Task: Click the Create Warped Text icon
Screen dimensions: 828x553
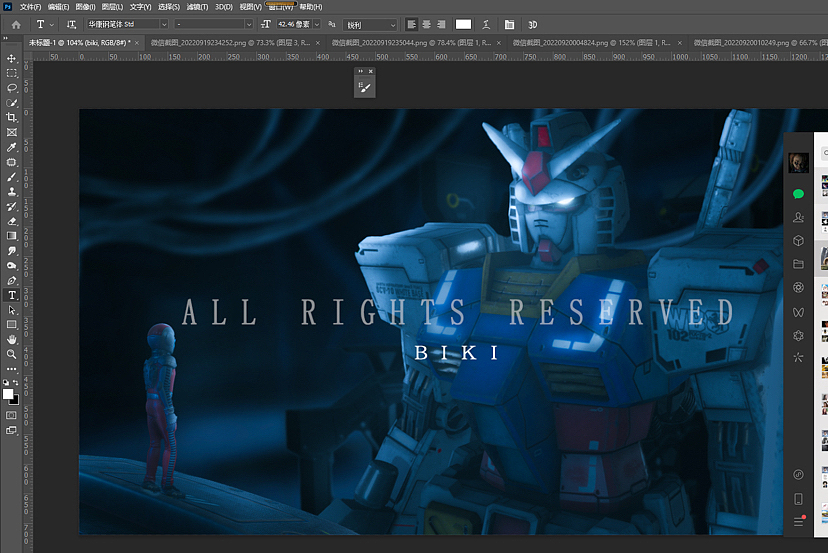Action: [x=486, y=24]
